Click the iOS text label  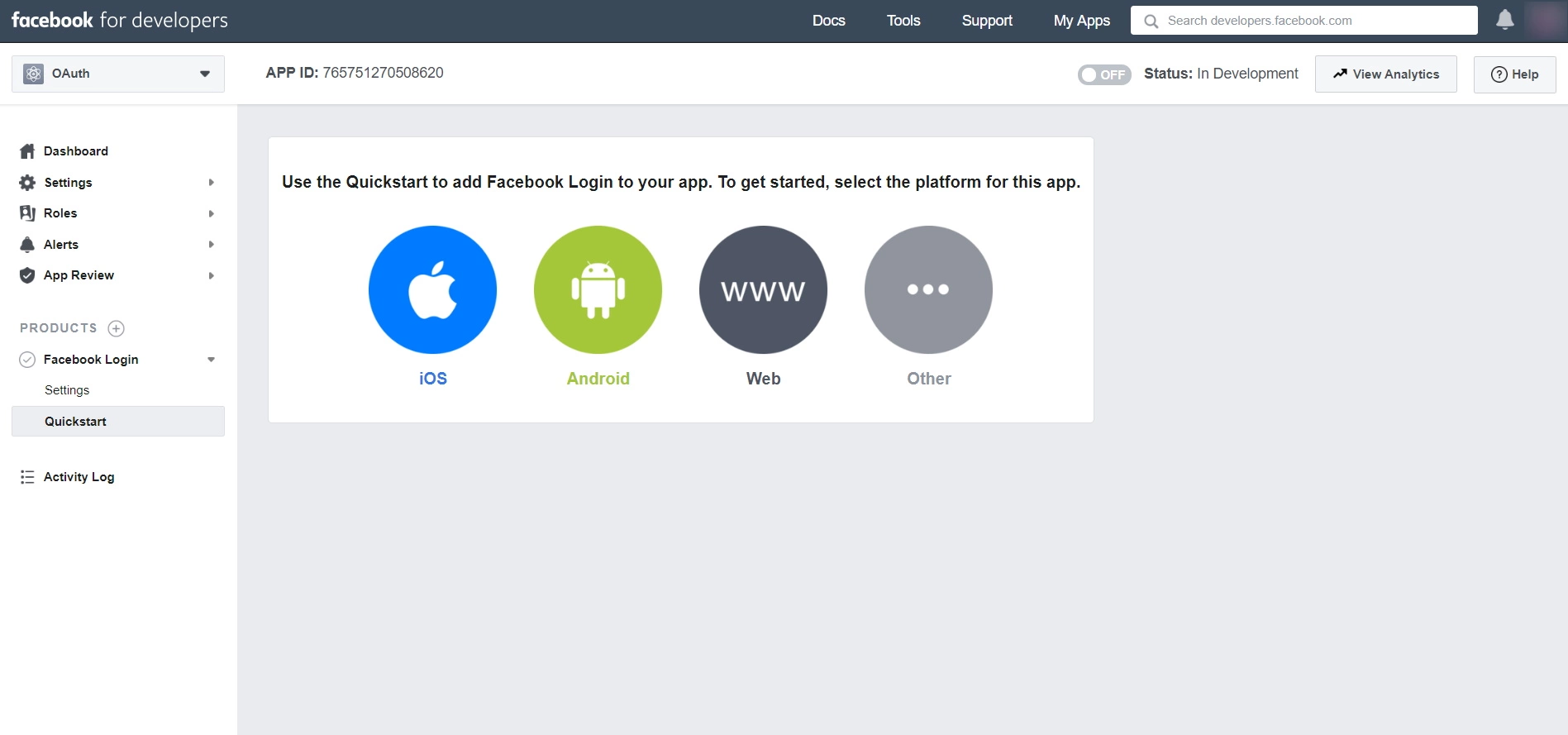433,379
